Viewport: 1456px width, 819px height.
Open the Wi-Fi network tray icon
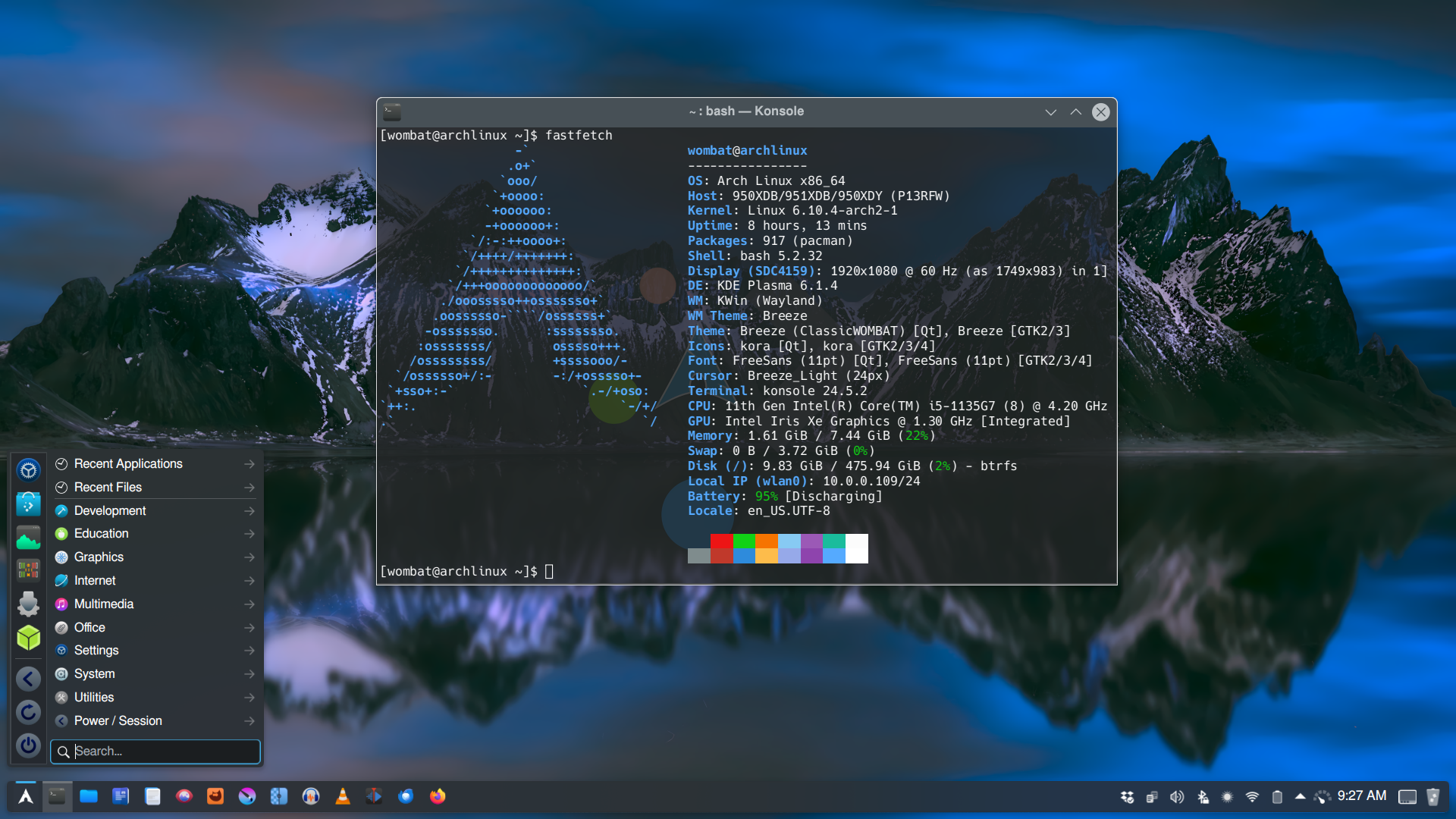pyautogui.click(x=1252, y=797)
